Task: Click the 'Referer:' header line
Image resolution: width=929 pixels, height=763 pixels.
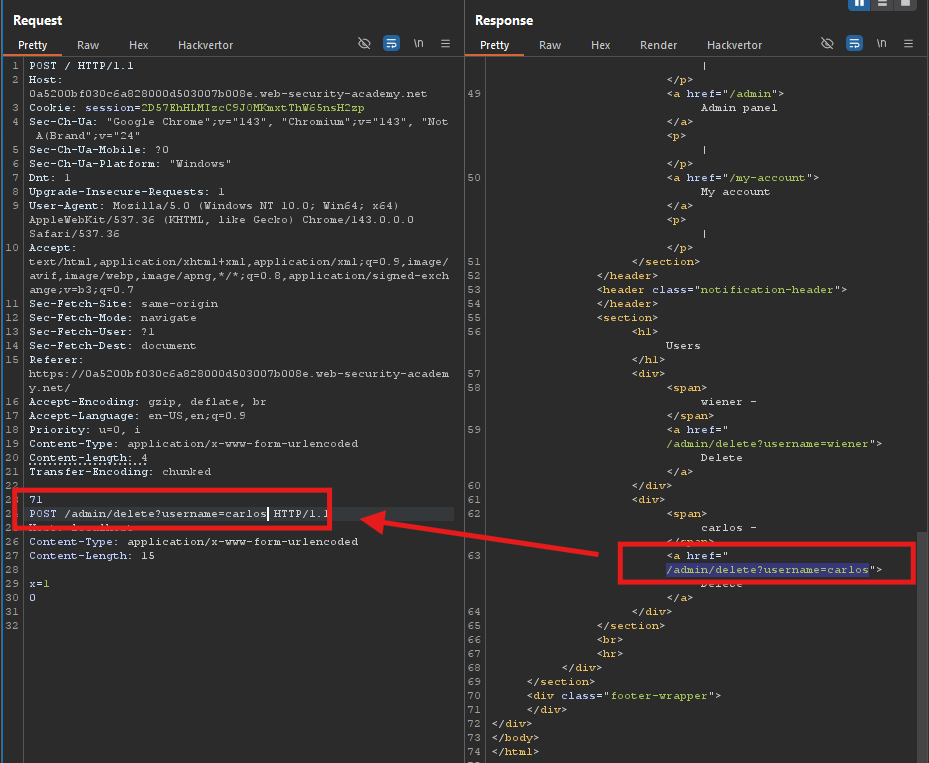Action: [x=57, y=360]
